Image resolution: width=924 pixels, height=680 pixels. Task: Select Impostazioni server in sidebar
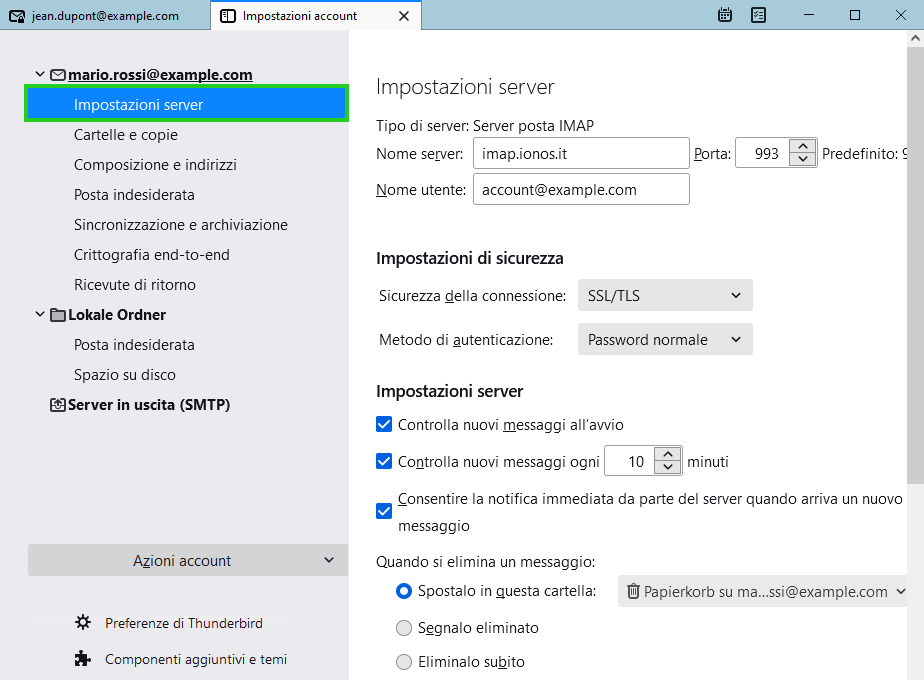(x=186, y=104)
